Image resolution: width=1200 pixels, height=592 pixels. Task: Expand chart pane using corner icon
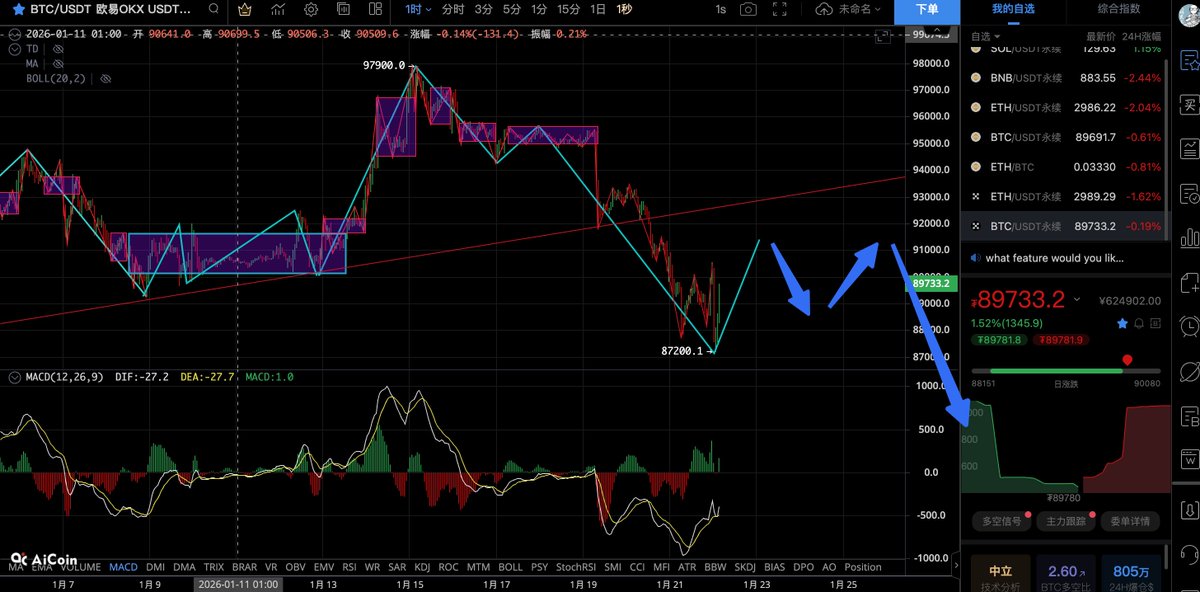coord(882,37)
